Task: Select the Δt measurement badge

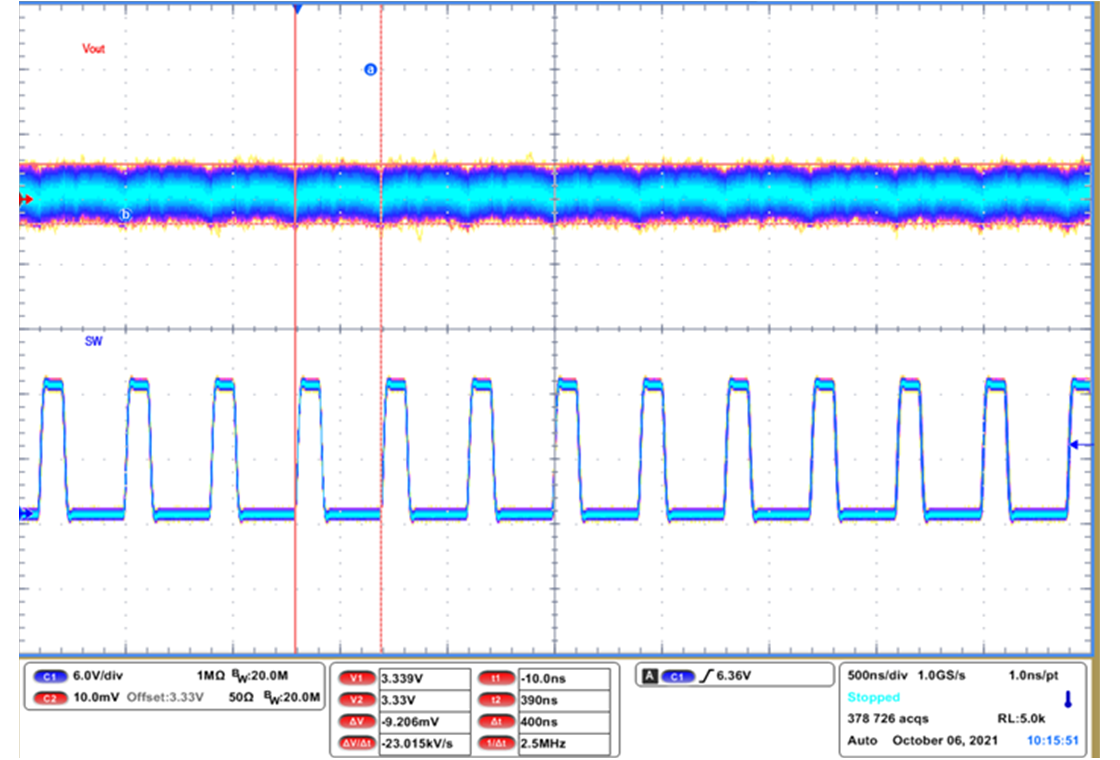Action: [x=494, y=722]
